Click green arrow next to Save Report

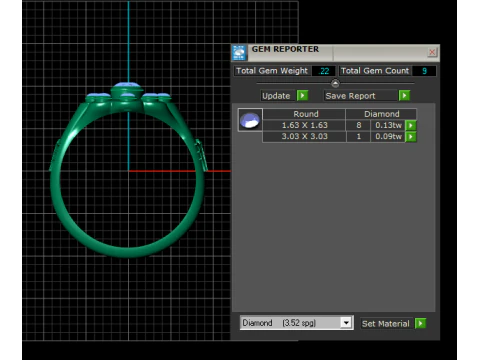[x=404, y=96]
